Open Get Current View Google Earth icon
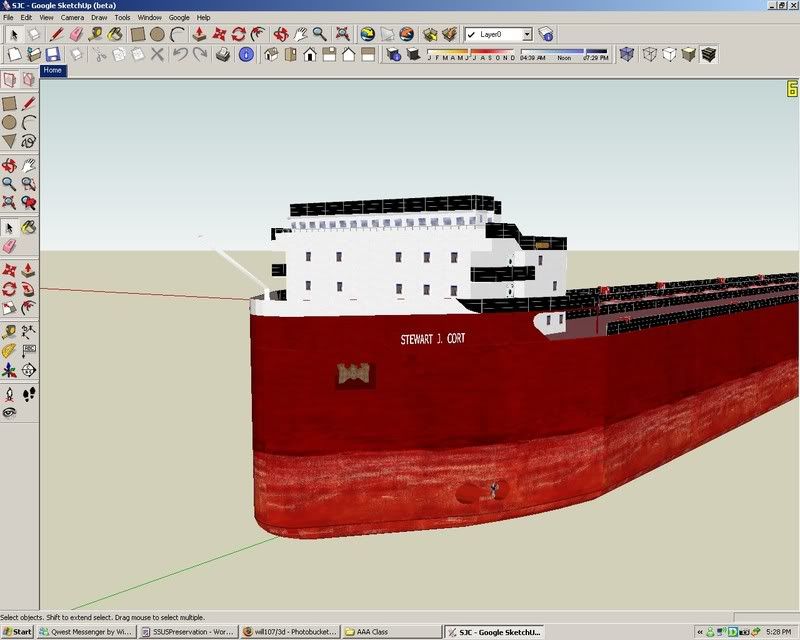Image resolution: width=800 pixels, height=640 pixels. click(367, 34)
